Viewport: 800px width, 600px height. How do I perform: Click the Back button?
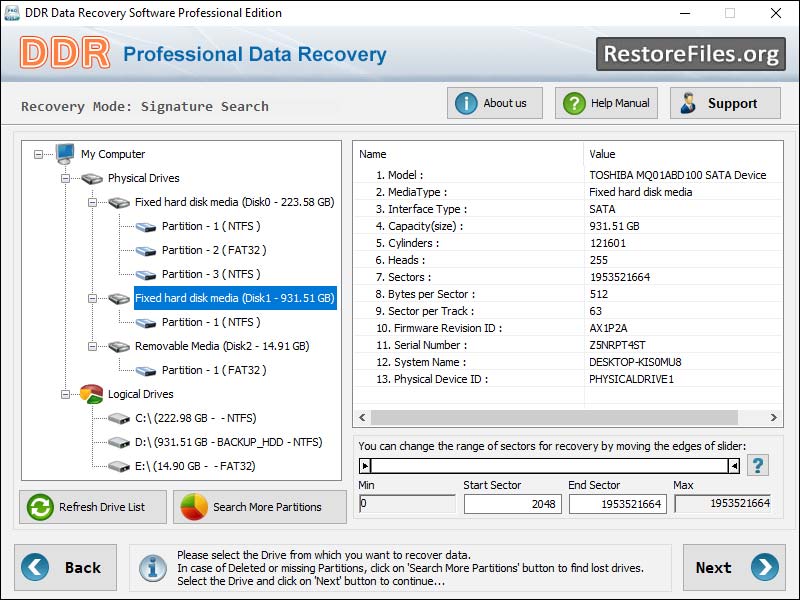tap(66, 568)
